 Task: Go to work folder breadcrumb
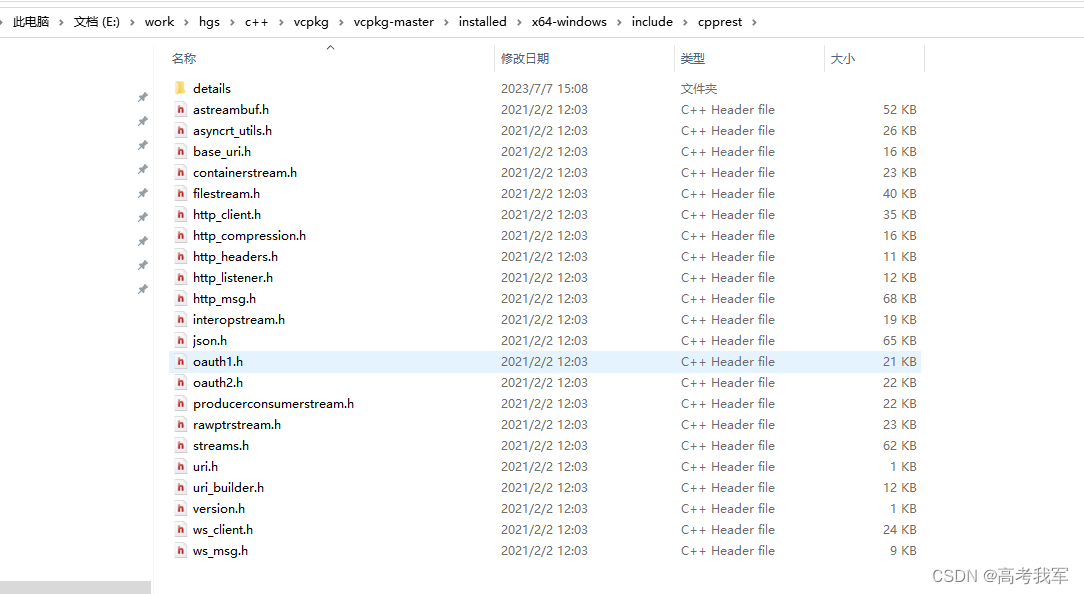click(159, 22)
